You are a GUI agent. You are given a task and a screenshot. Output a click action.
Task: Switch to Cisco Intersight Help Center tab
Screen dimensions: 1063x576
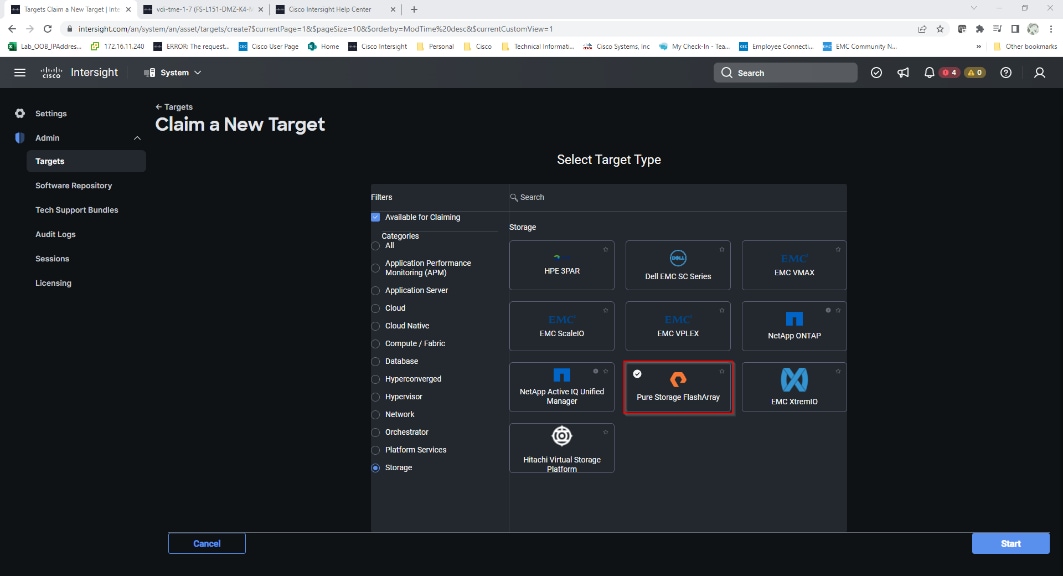336,9
